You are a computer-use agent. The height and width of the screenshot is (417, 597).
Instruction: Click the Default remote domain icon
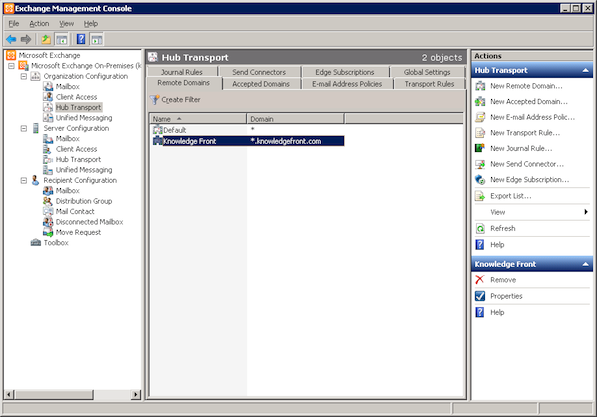click(158, 130)
